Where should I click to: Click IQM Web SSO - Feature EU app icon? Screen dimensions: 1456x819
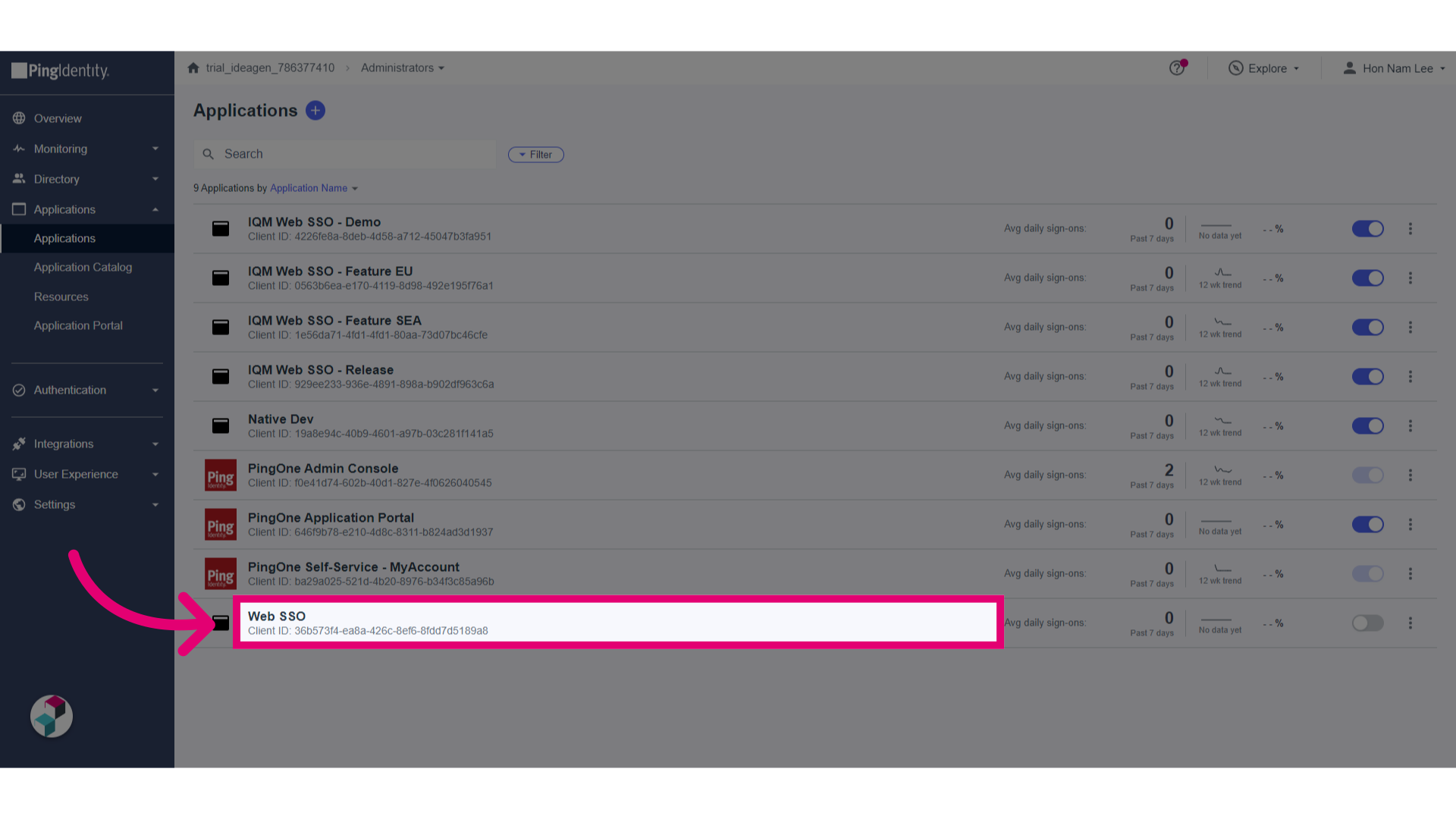(221, 278)
